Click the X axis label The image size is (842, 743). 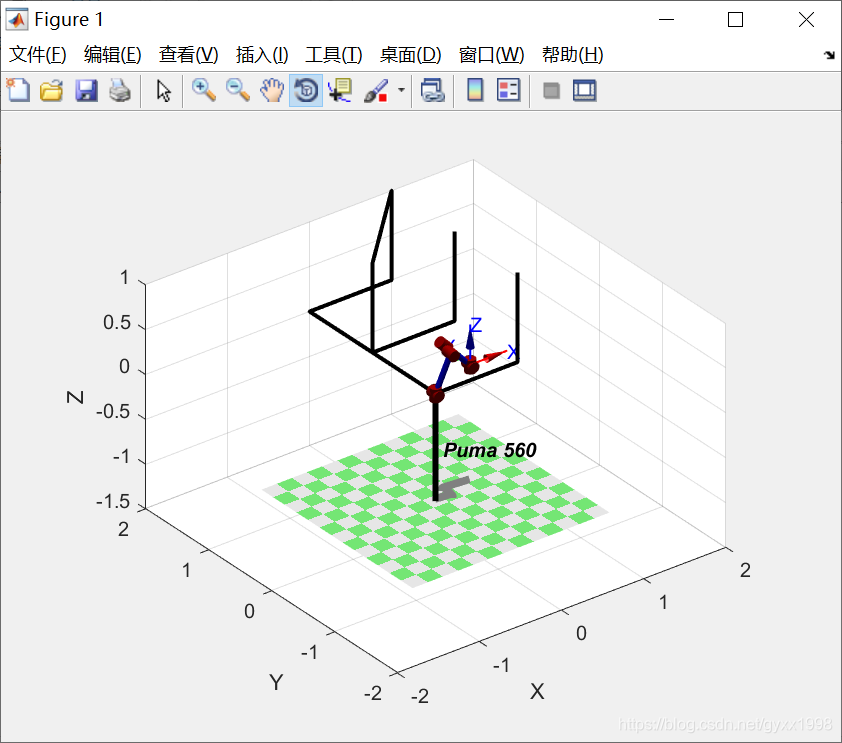[537, 691]
